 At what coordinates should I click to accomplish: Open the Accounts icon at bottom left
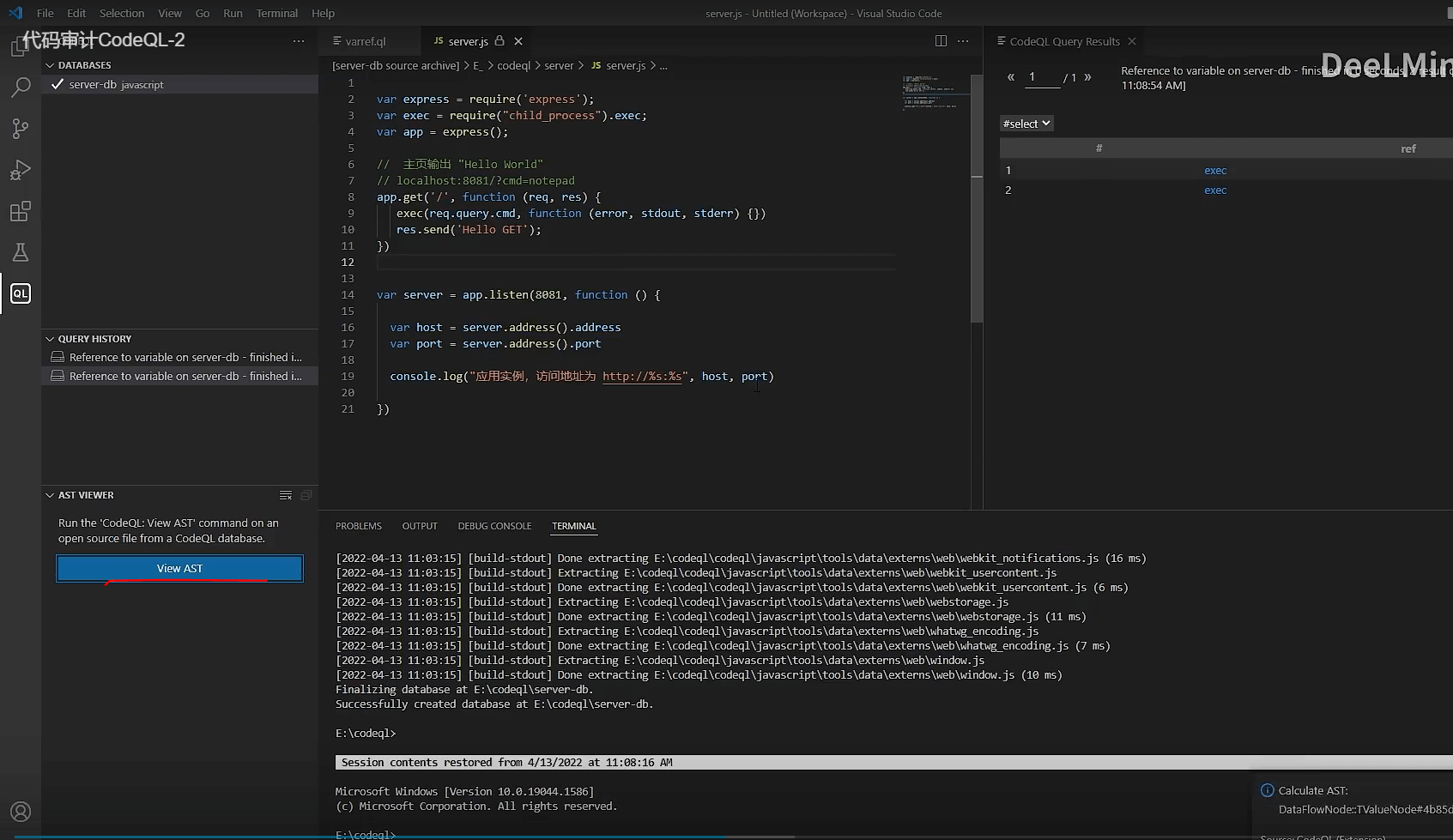(20, 812)
